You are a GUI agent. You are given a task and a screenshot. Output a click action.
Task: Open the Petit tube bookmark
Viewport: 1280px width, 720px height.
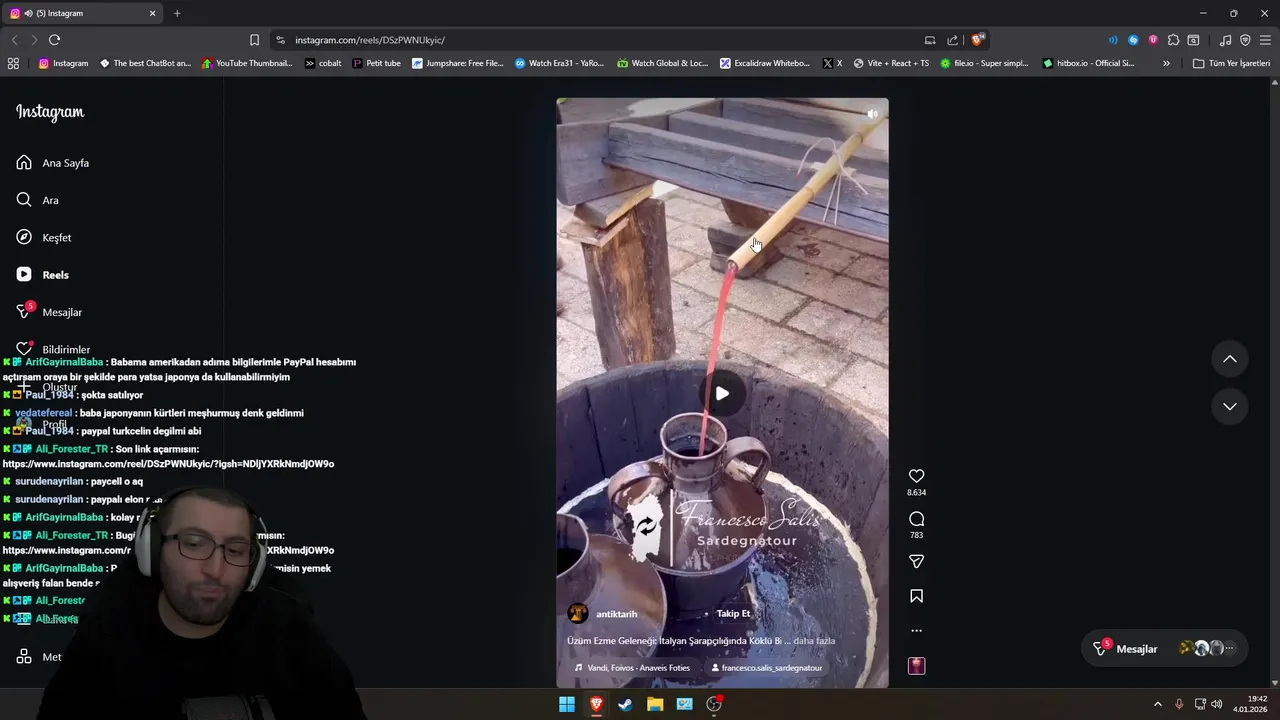pos(376,63)
